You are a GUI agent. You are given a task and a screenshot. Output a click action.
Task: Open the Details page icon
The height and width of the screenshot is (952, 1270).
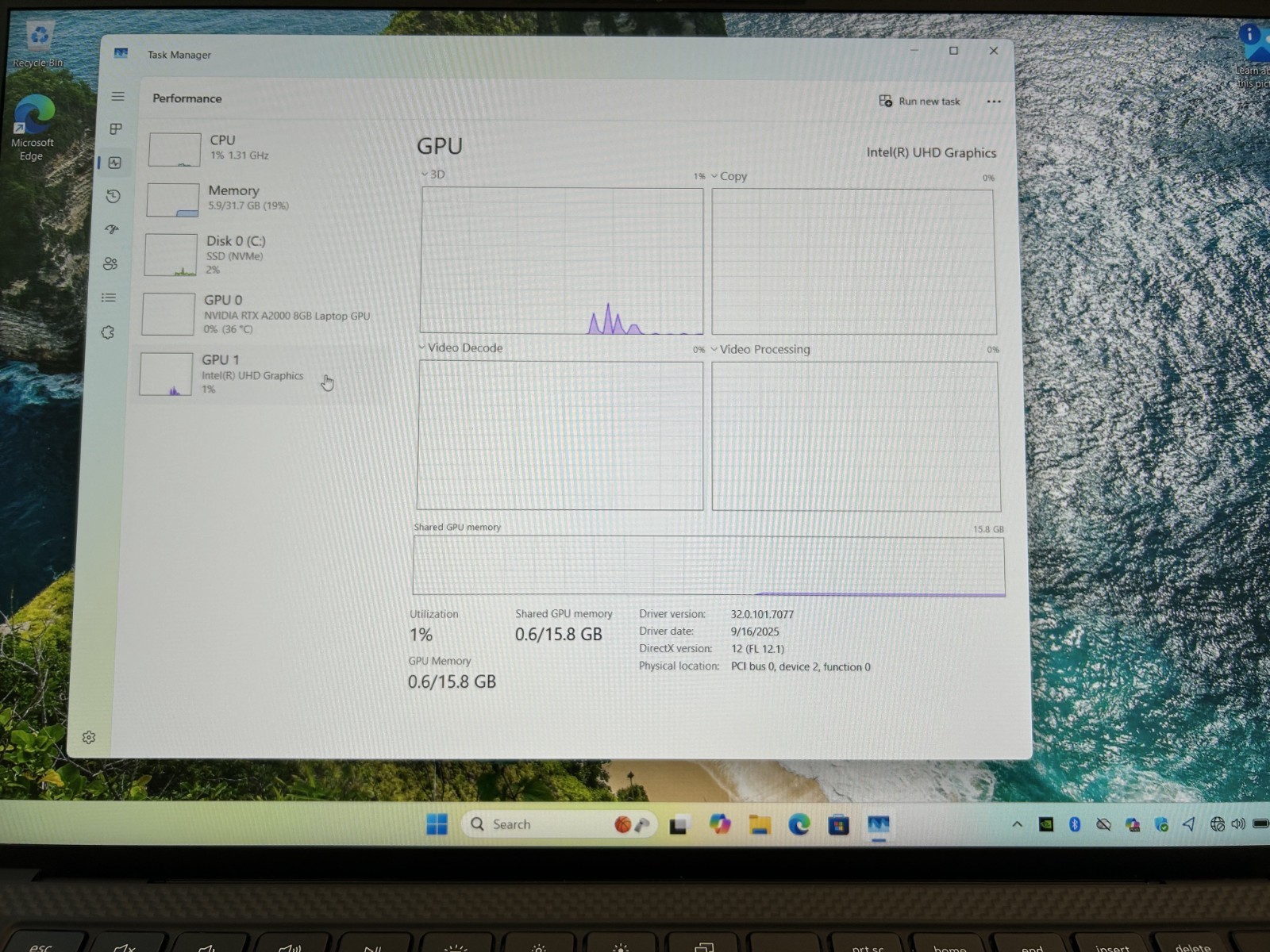coord(109,297)
